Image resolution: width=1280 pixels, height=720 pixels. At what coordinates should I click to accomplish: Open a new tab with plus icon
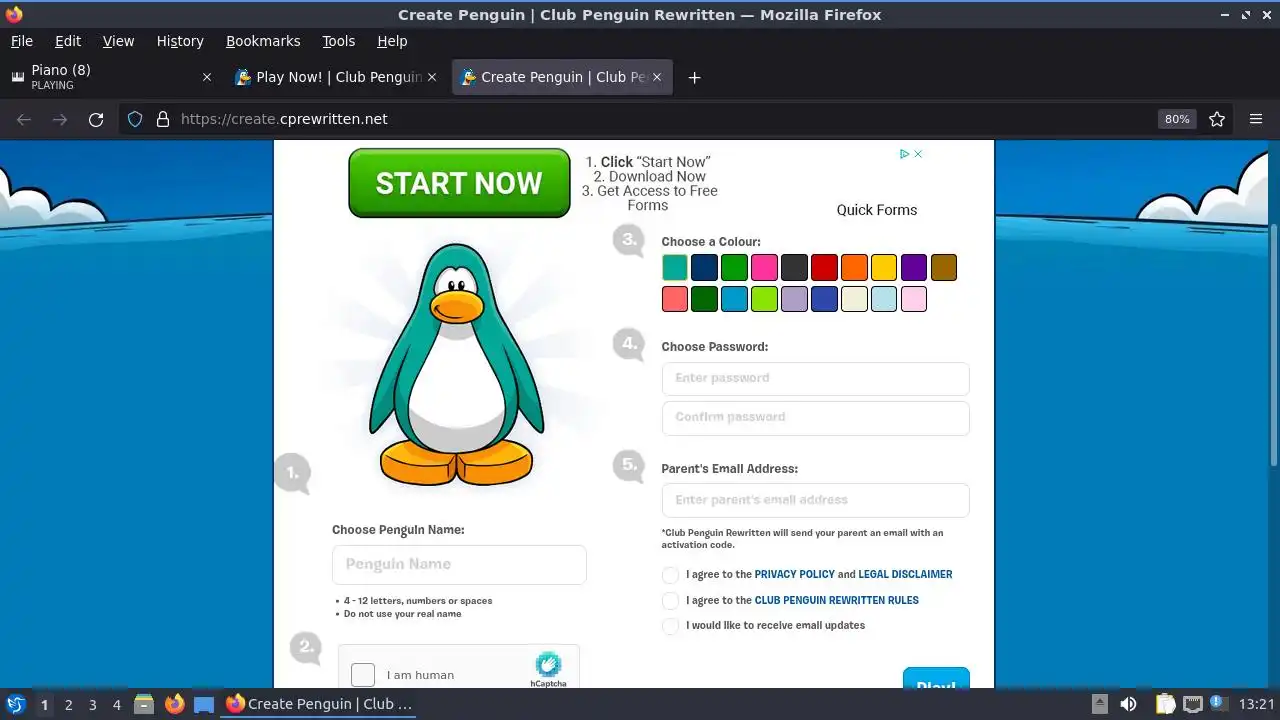pos(694,77)
